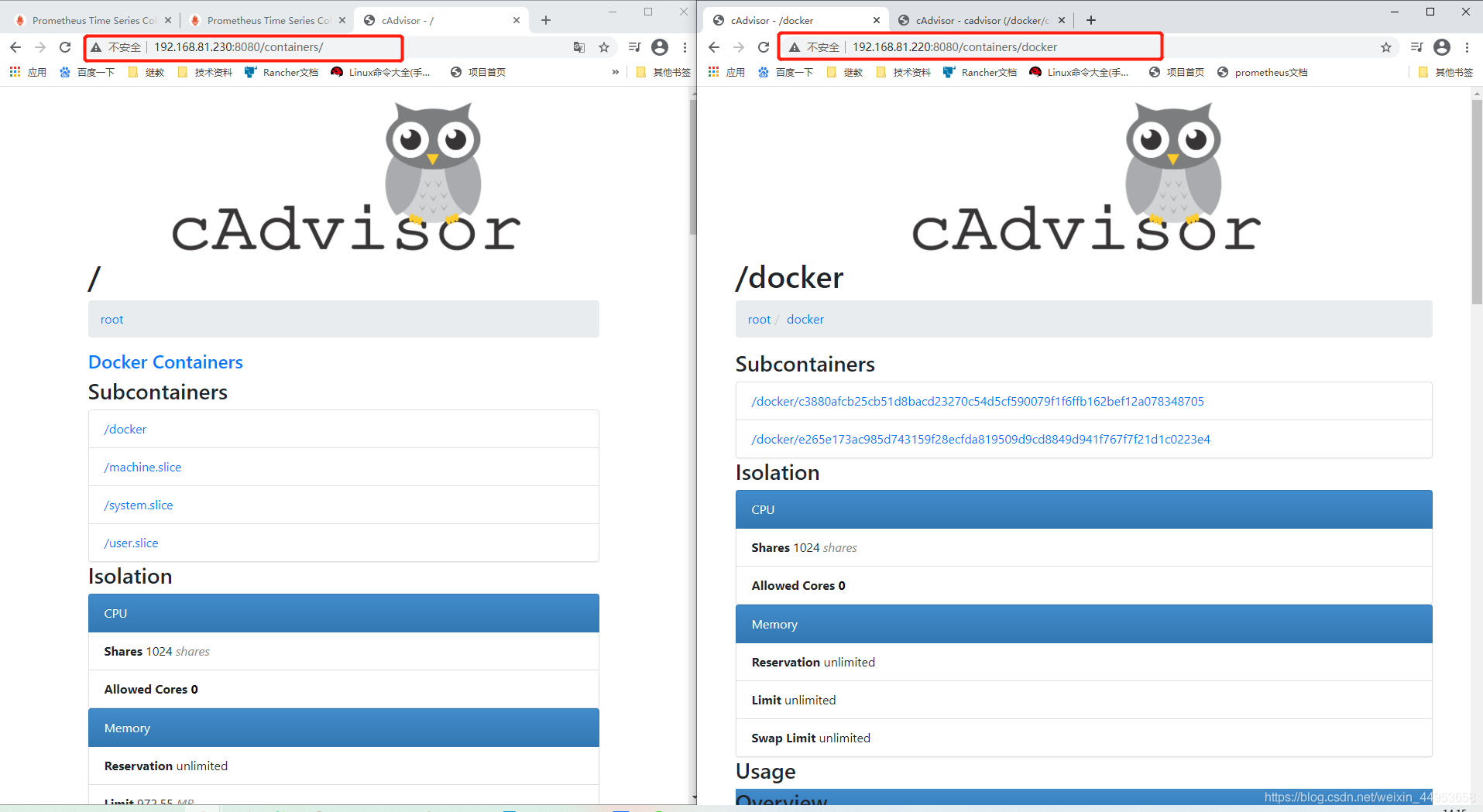Open Linux命令大全 bookmark in left window
Viewport: 1483px width, 812px height.
tap(380, 72)
